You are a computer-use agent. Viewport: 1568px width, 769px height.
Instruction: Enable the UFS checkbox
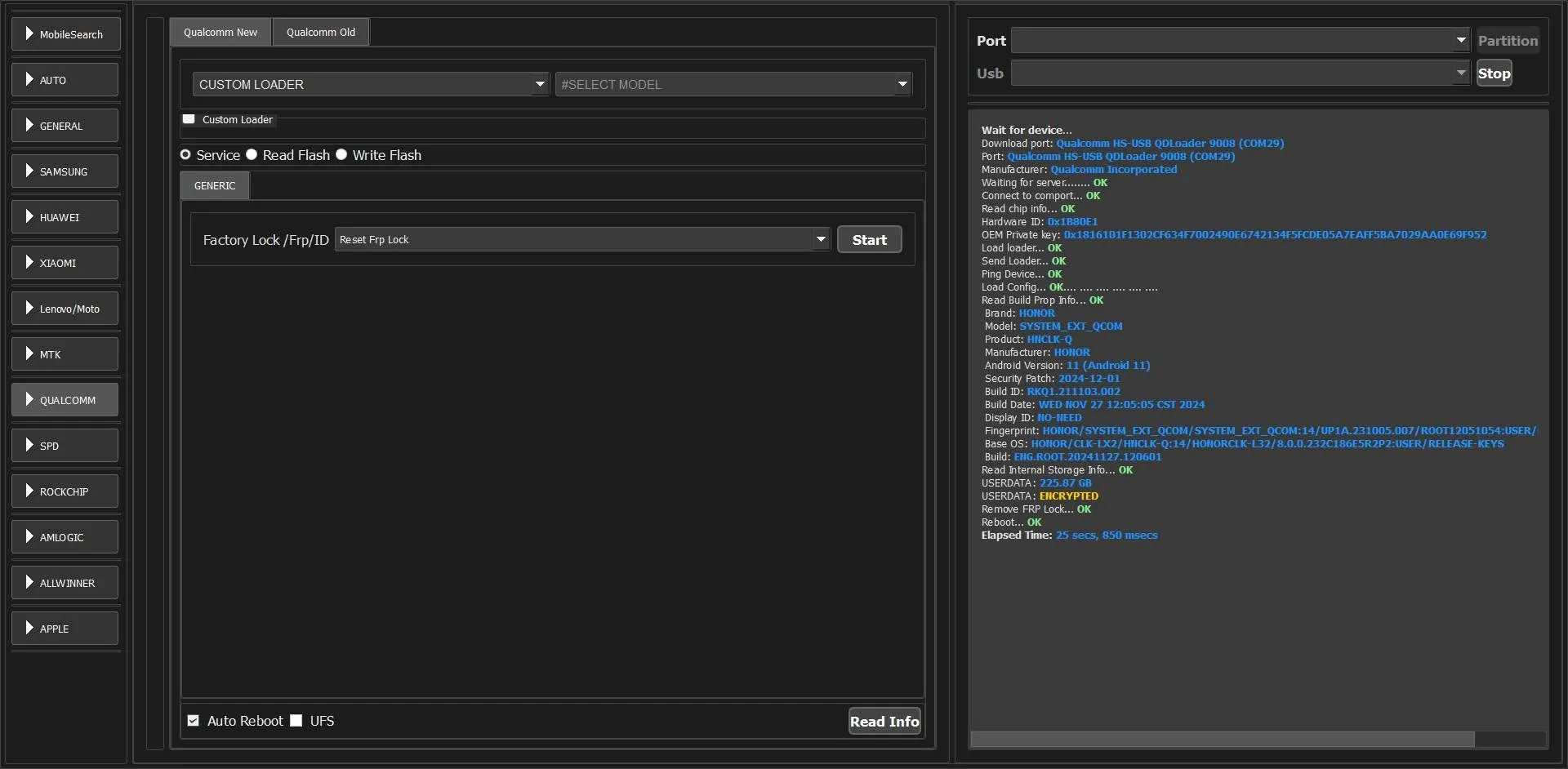pos(296,721)
